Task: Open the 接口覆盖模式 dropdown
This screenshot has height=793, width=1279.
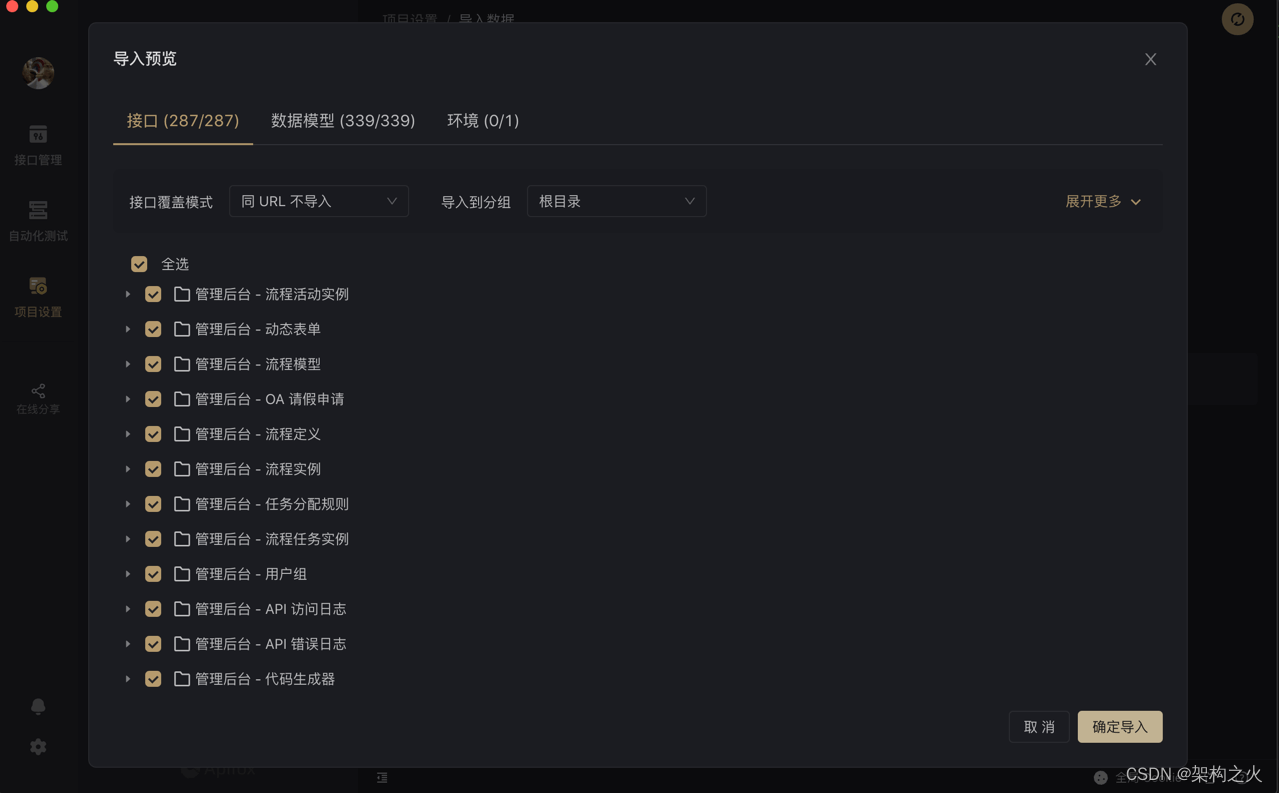Action: coord(318,201)
